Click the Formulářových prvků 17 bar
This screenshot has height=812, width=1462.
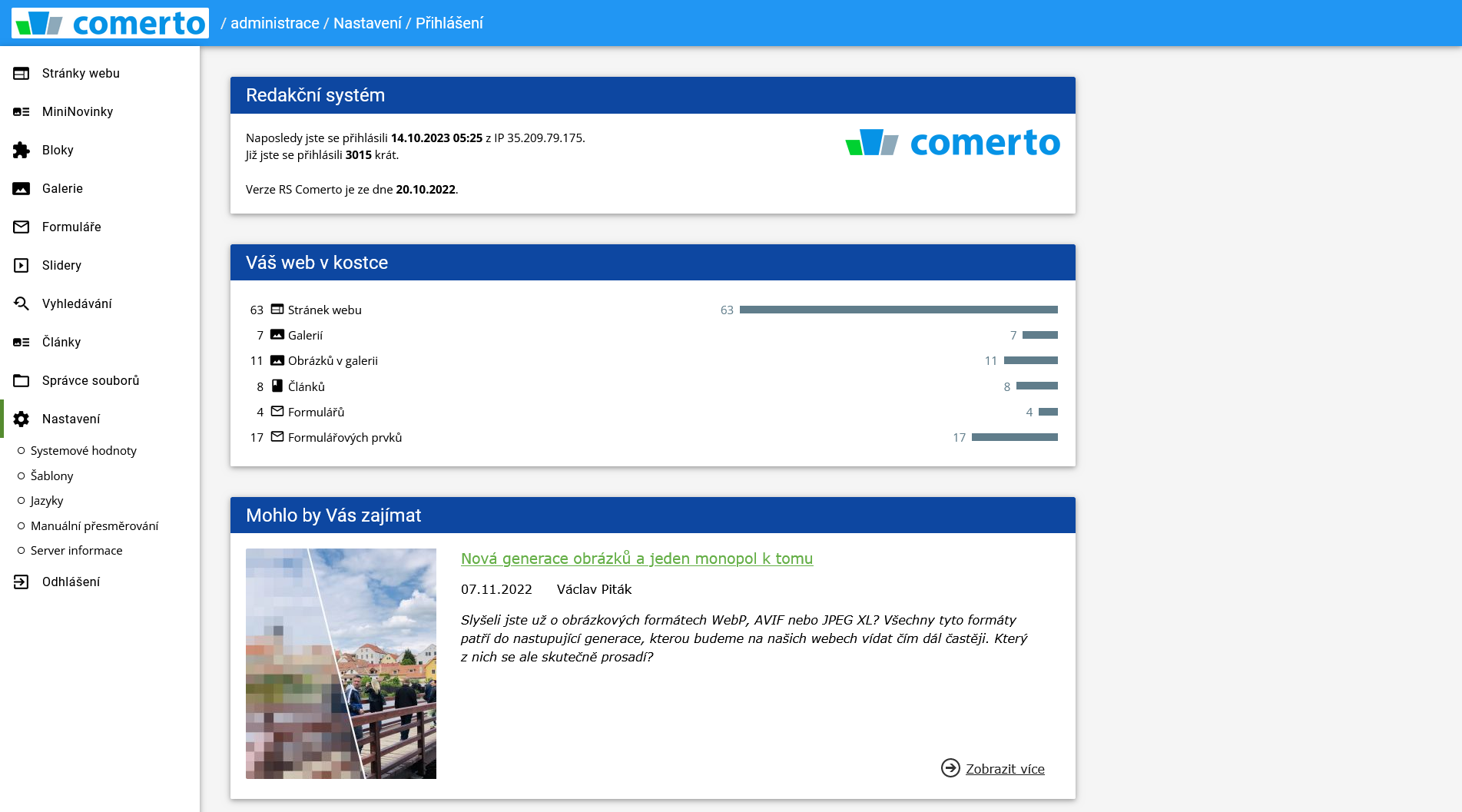point(1015,437)
